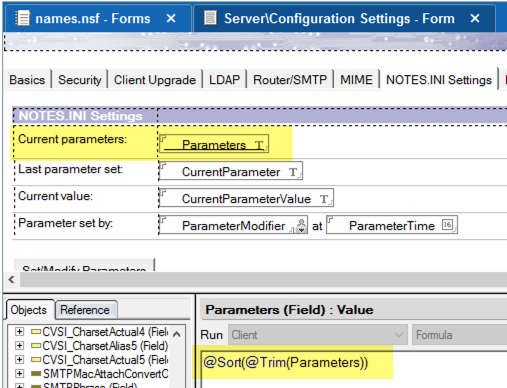Click the CVSI_CharsetActual4 field icon
This screenshot has height=388, width=507.
[36, 332]
